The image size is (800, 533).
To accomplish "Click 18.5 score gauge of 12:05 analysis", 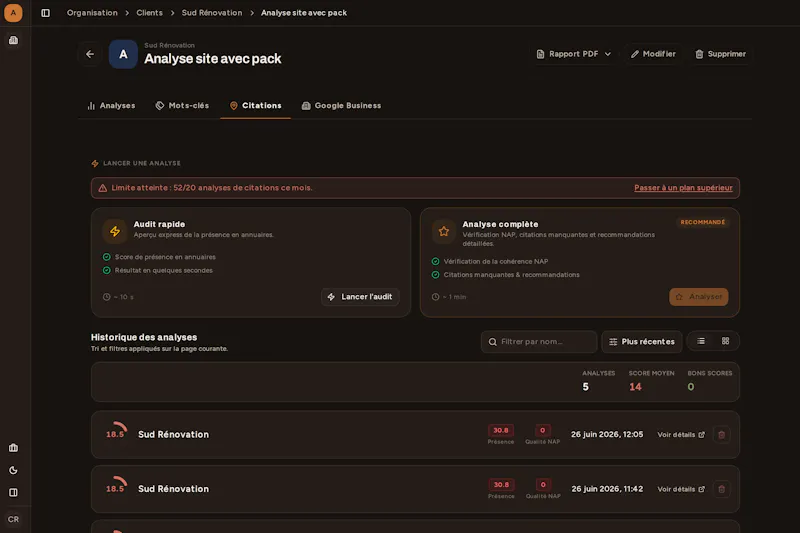I will [x=116, y=434].
